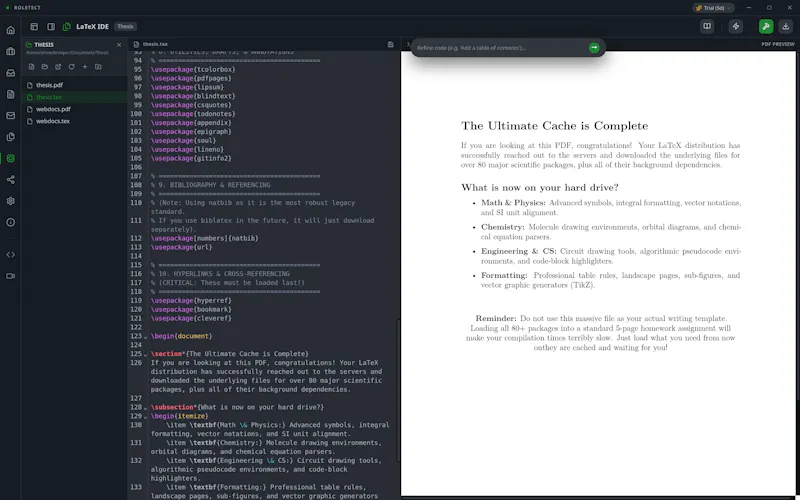Click \usepackage{cleveref} on line 121
This screenshot has height=500, width=800.
(x=191, y=318)
